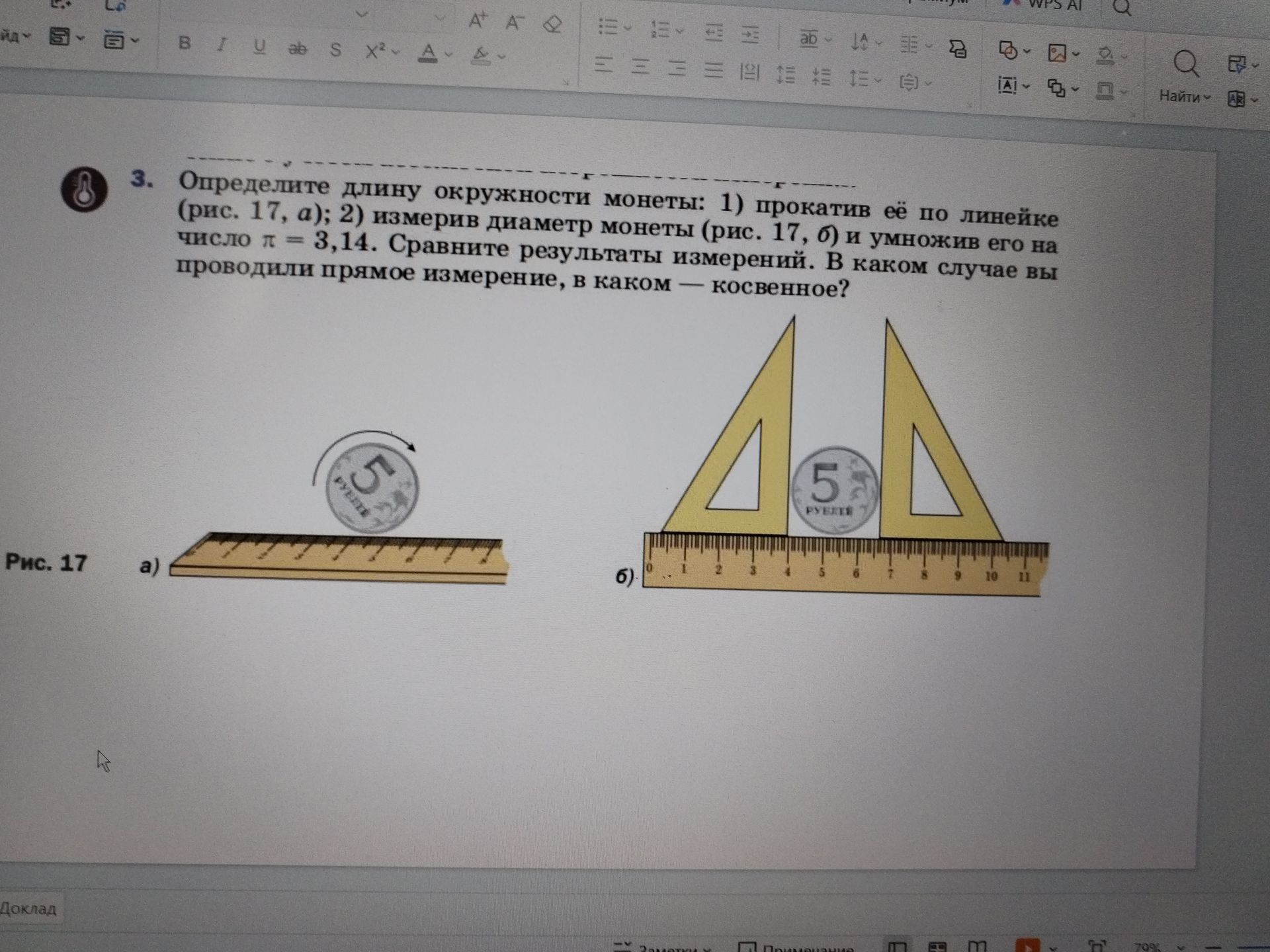Toggle underline formatting

(x=259, y=46)
